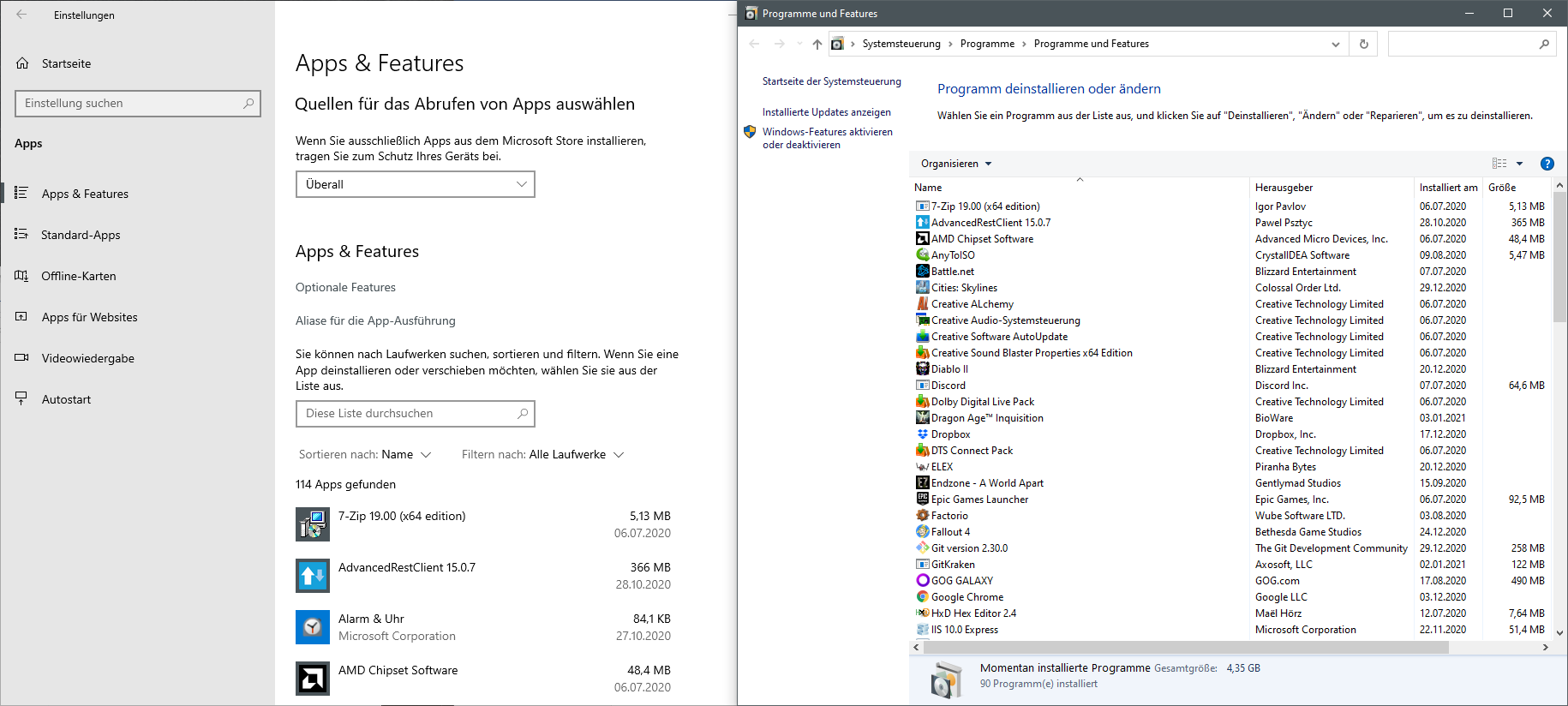
Task: Select Google Chrome icon in program list
Action: (x=923, y=596)
